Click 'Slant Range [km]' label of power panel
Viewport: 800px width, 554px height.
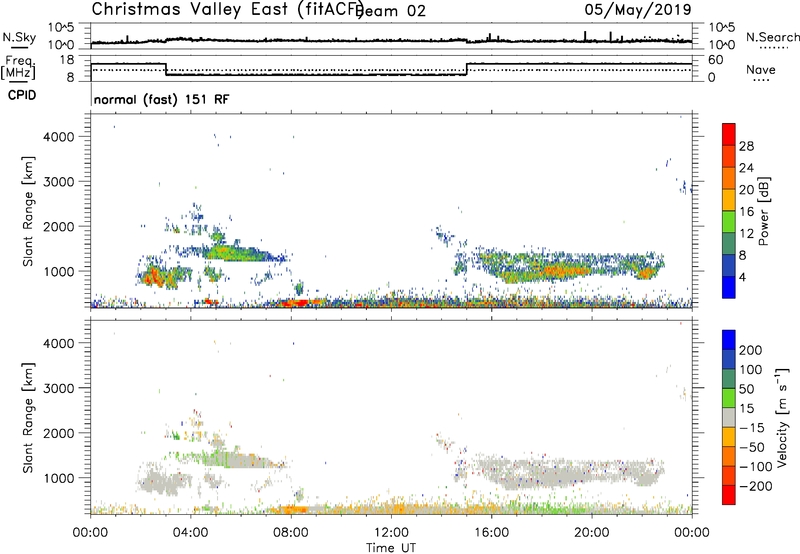(28, 211)
